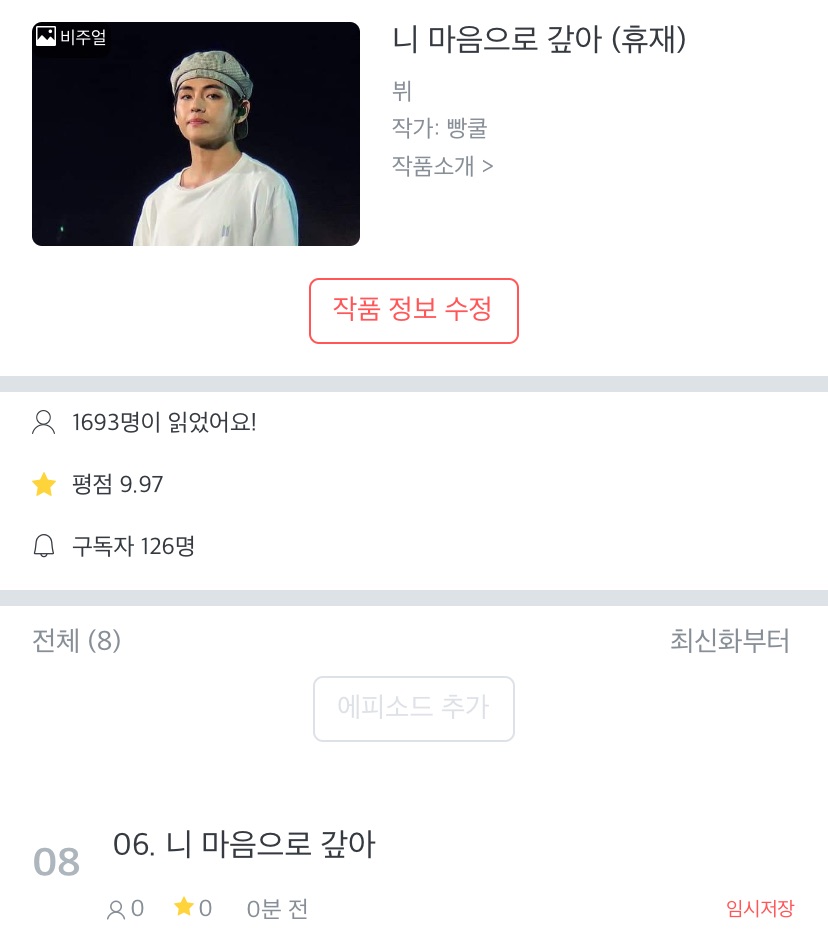
Task: Click the author name 빵쿨
Action: tap(468, 128)
